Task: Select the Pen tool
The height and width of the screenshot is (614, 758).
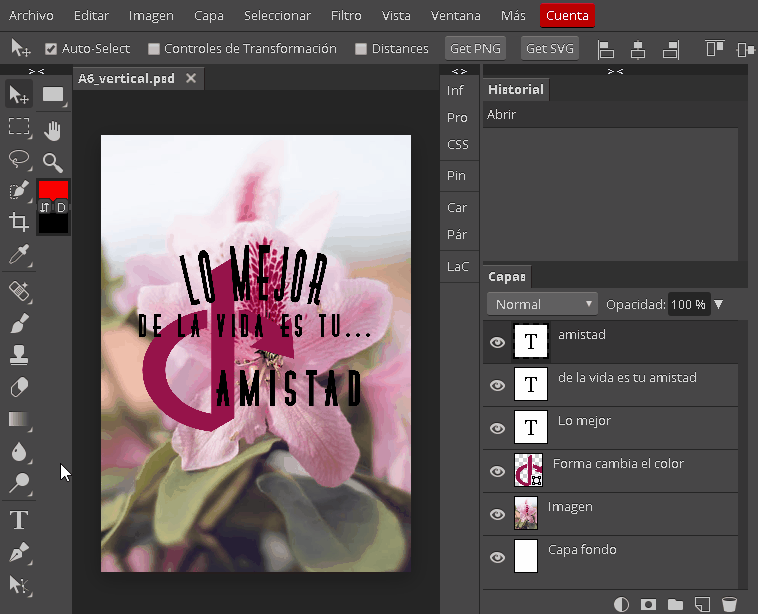Action: [18, 552]
